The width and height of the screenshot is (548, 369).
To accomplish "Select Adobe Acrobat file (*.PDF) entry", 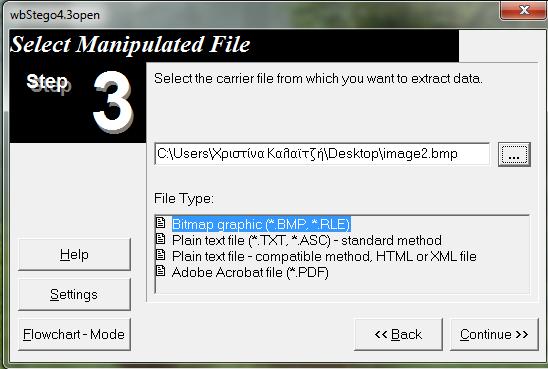I will [250, 273].
